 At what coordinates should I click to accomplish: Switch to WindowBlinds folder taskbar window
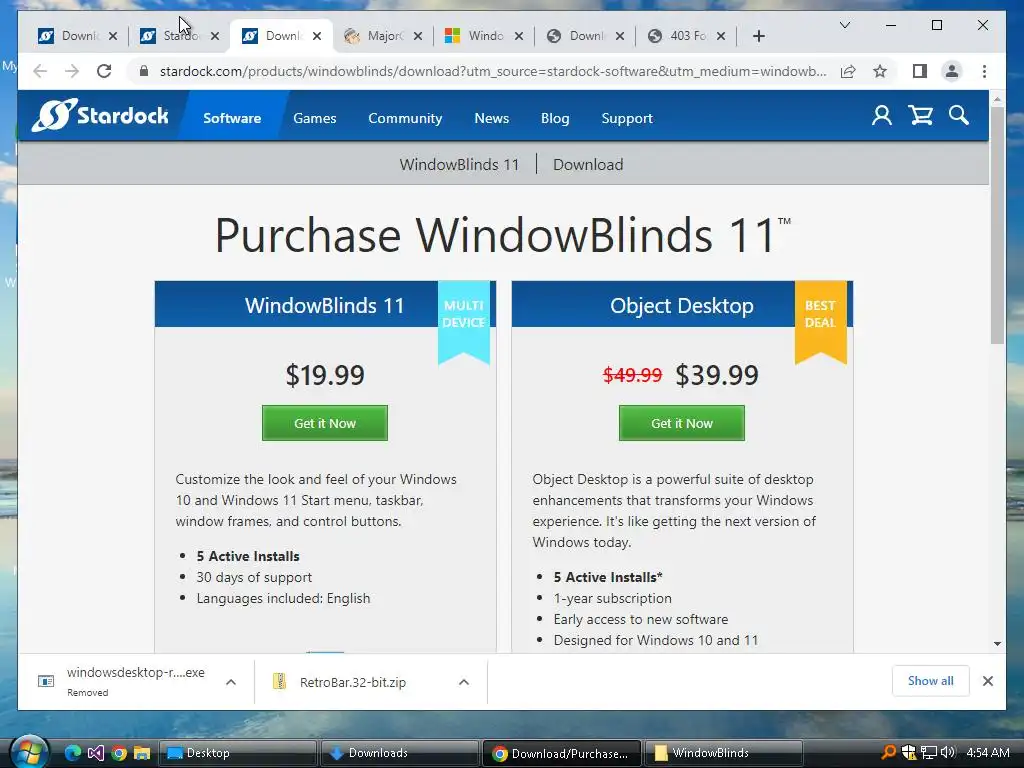[x=724, y=753]
